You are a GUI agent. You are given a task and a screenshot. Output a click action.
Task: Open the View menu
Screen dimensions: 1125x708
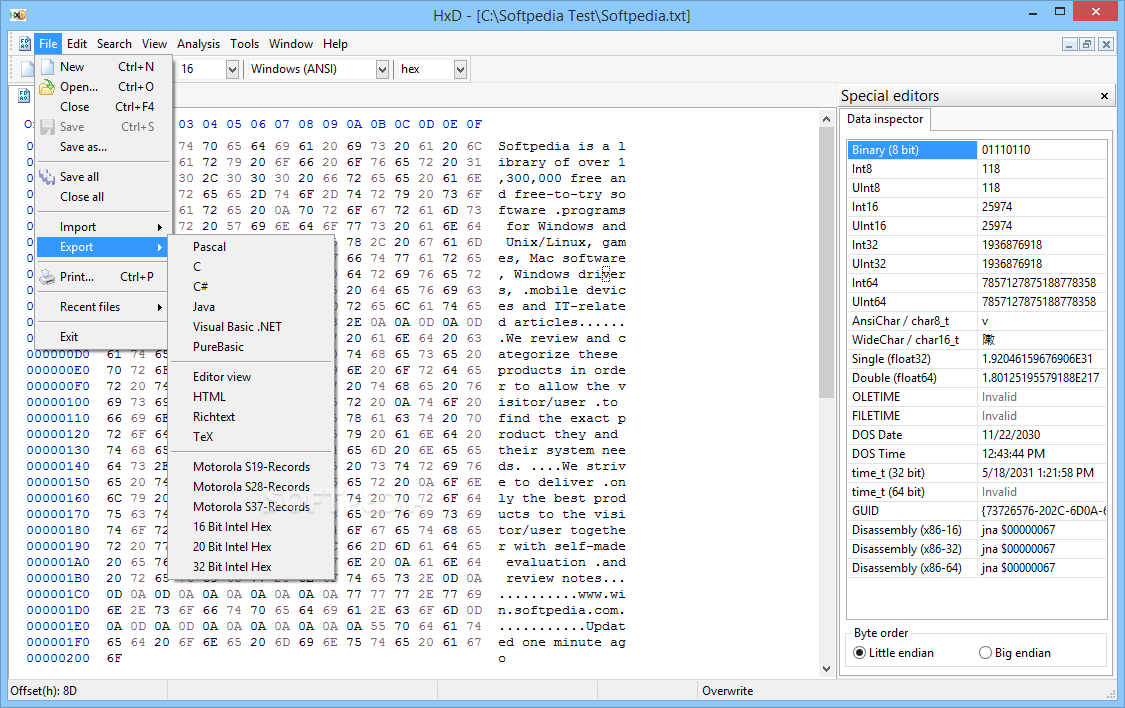154,44
